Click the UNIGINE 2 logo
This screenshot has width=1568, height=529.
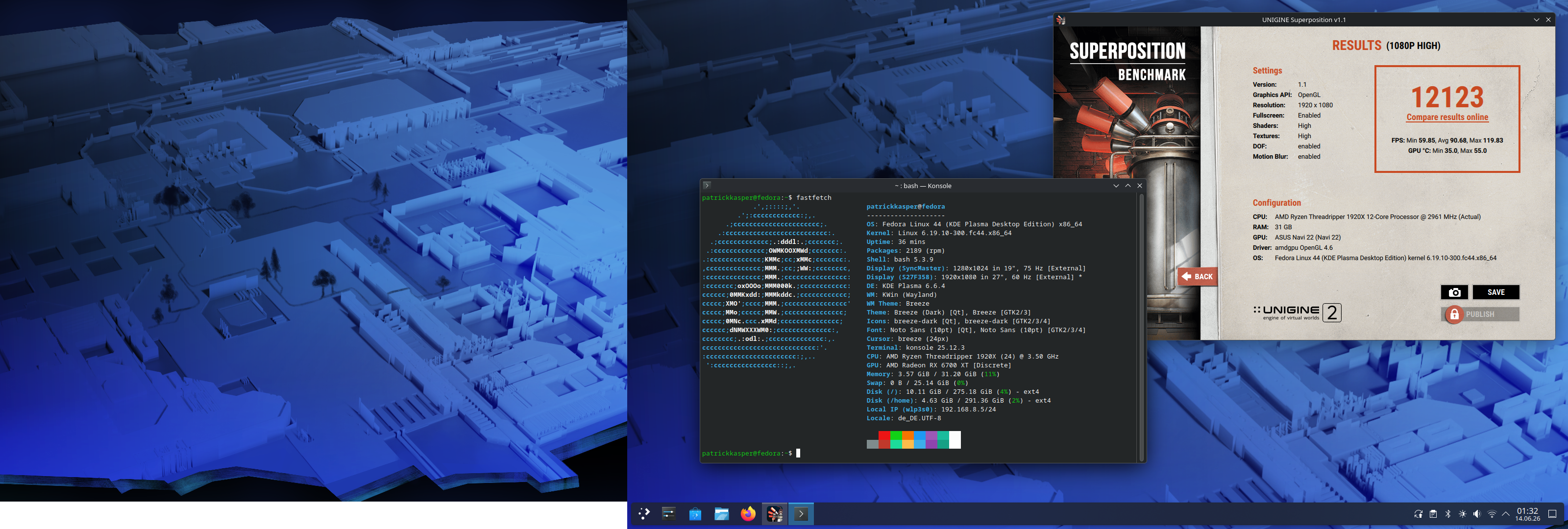pos(1297,313)
